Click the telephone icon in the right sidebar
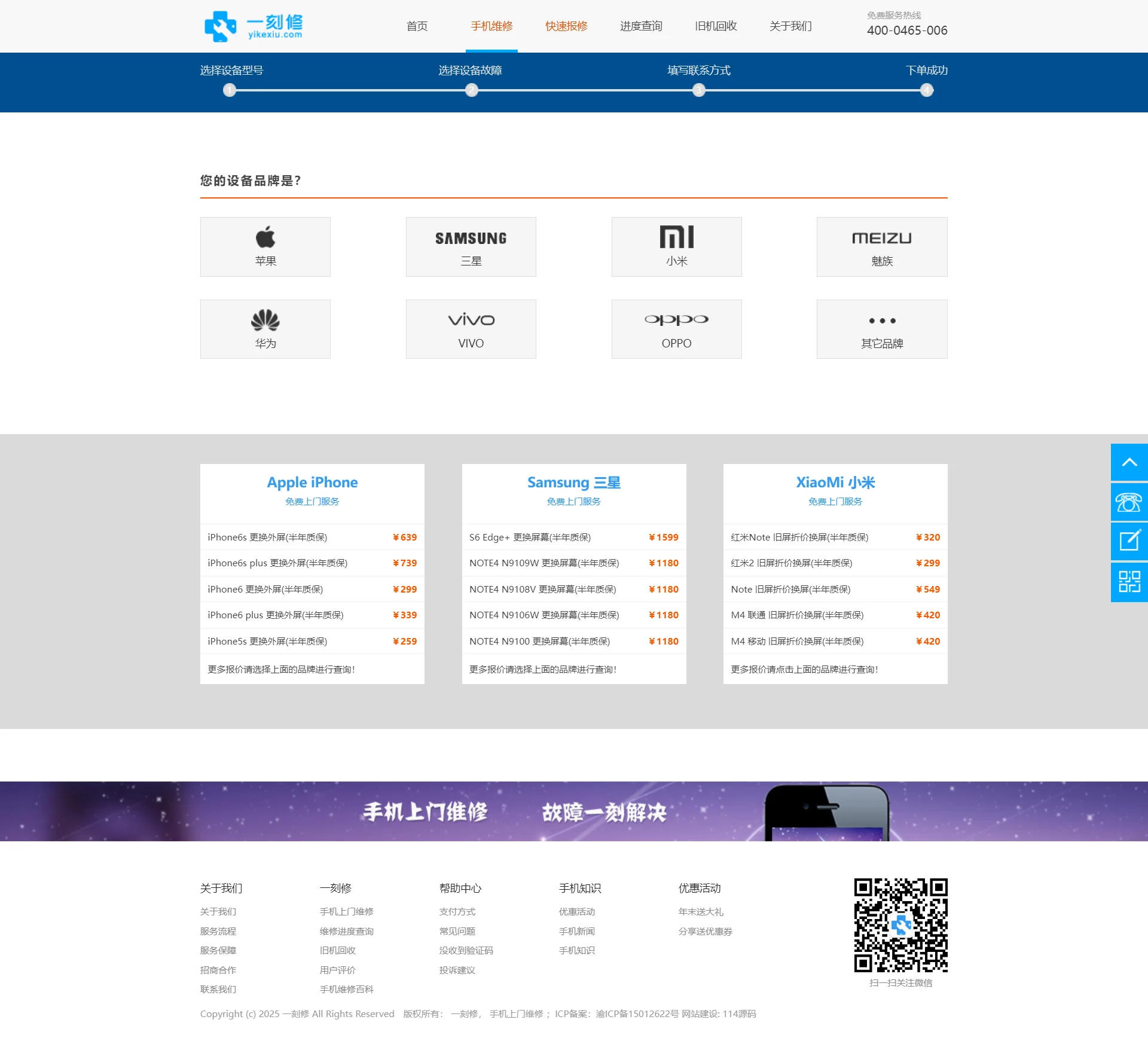The width and height of the screenshot is (1148, 1044). point(1129,502)
